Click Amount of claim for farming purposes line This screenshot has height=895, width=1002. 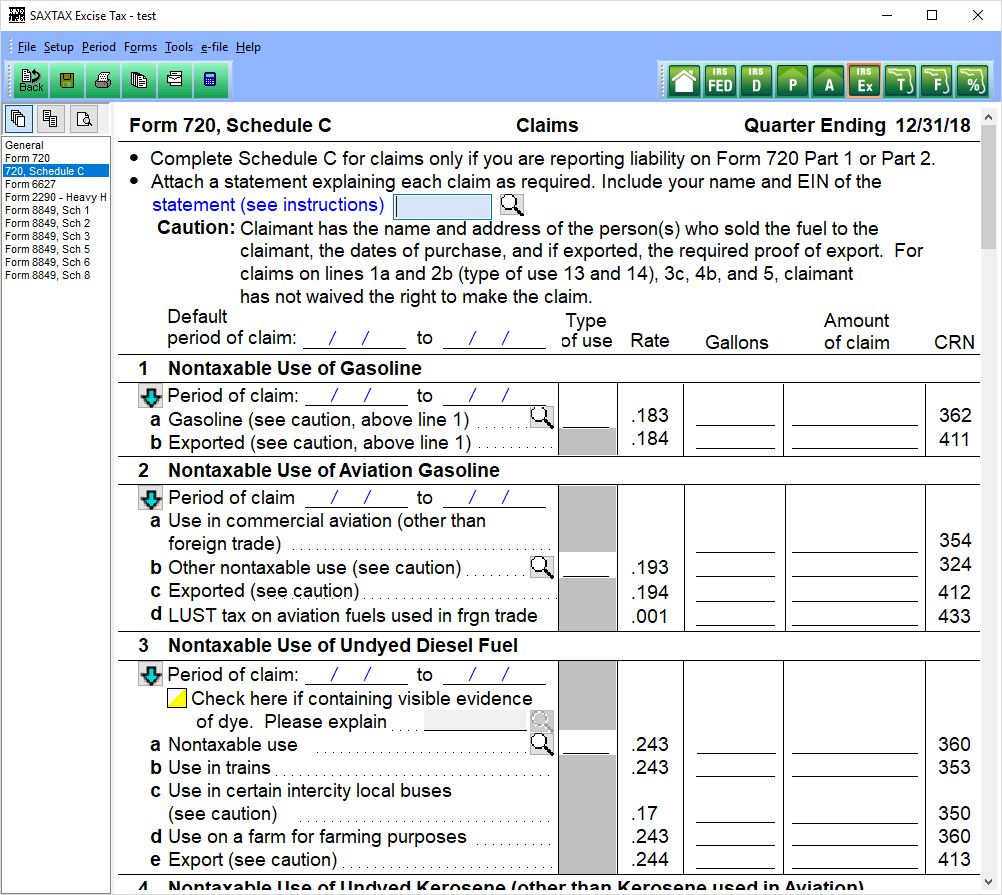[855, 836]
